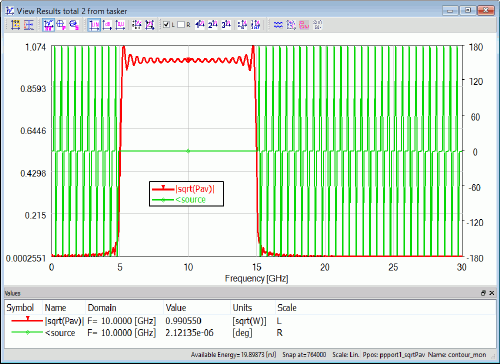Image resolution: width=500 pixels, height=364 pixels.
Task: Select the highlighted XY rectangular plot icon
Action: (x=49, y=25)
